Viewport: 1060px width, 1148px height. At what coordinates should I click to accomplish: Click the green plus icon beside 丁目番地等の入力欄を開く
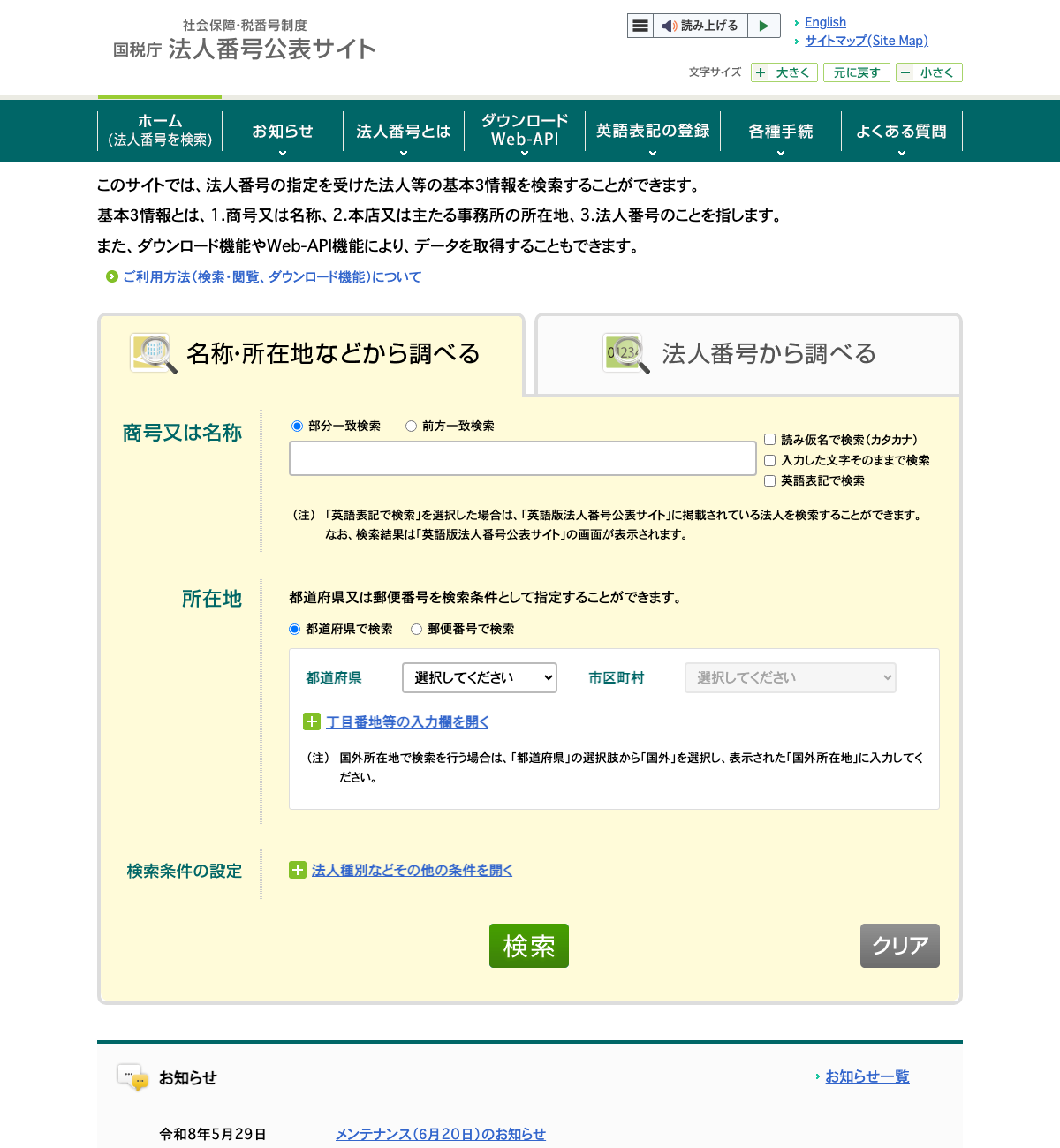(311, 721)
